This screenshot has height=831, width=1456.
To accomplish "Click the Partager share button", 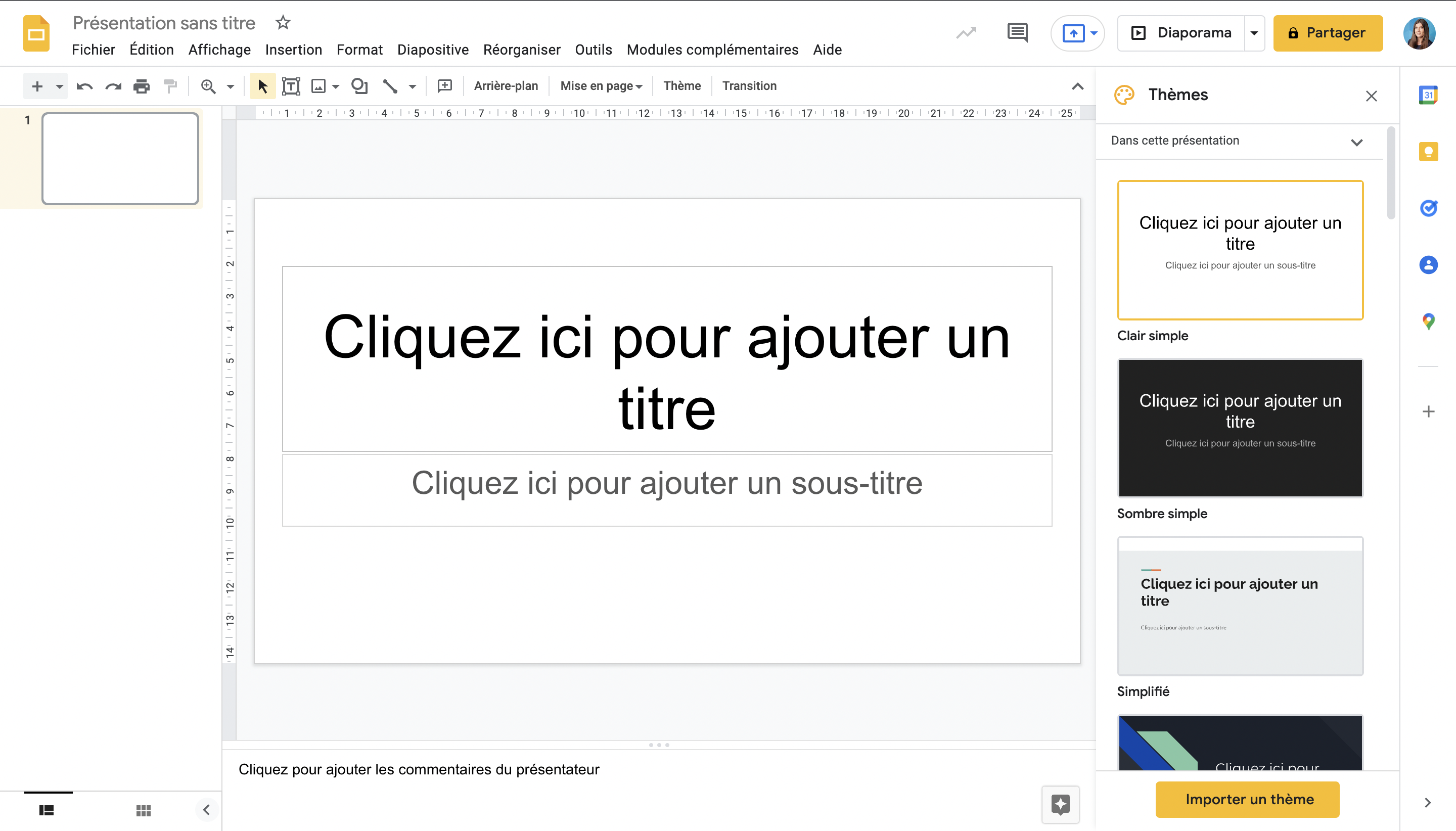I will [x=1328, y=33].
